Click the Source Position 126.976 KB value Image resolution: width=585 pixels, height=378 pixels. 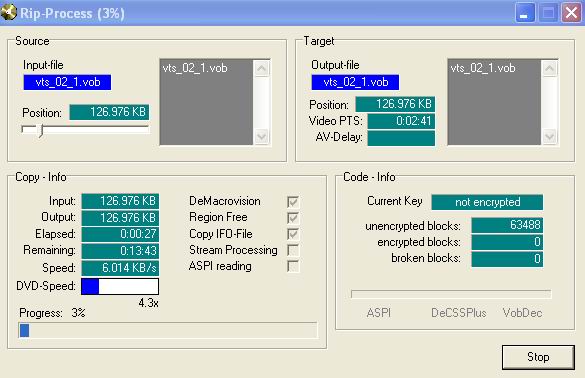[x=109, y=112]
